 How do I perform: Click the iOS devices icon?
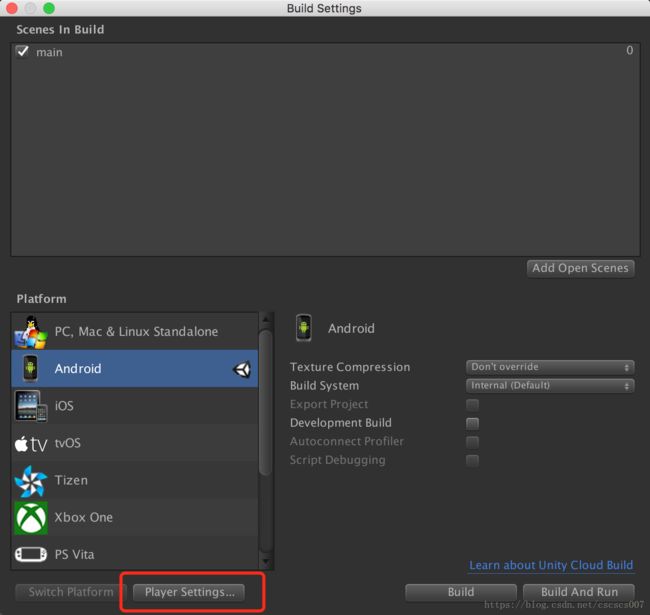click(x=31, y=406)
